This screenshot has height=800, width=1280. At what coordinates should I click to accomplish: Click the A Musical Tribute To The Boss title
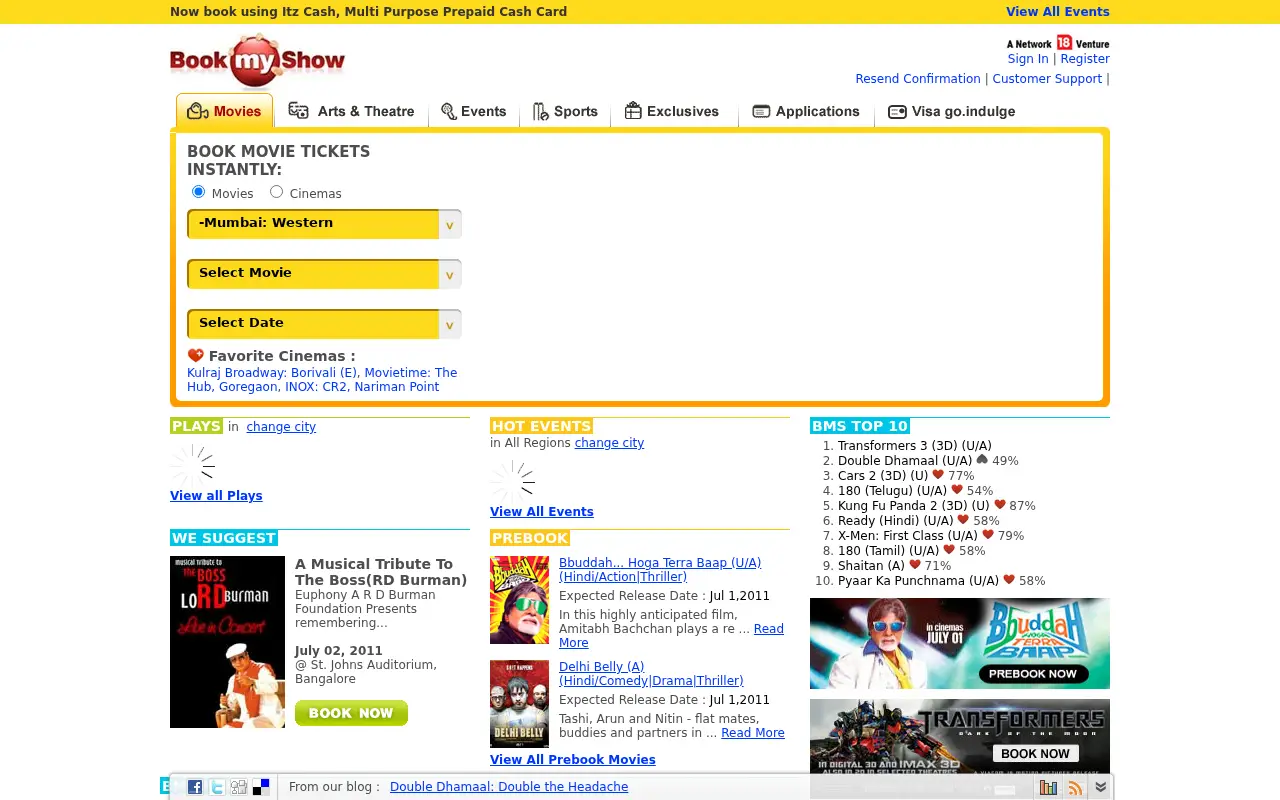[381, 572]
